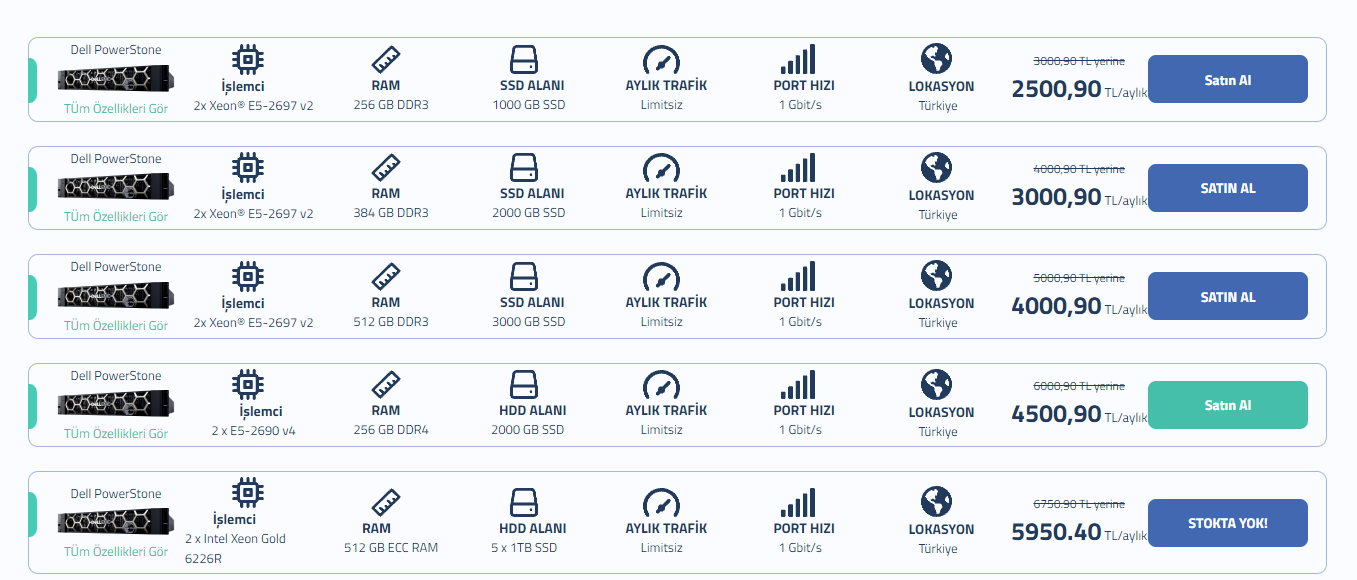Click the port speed icon in the 4500,90 TL row
The height and width of the screenshot is (580, 1357).
point(797,384)
